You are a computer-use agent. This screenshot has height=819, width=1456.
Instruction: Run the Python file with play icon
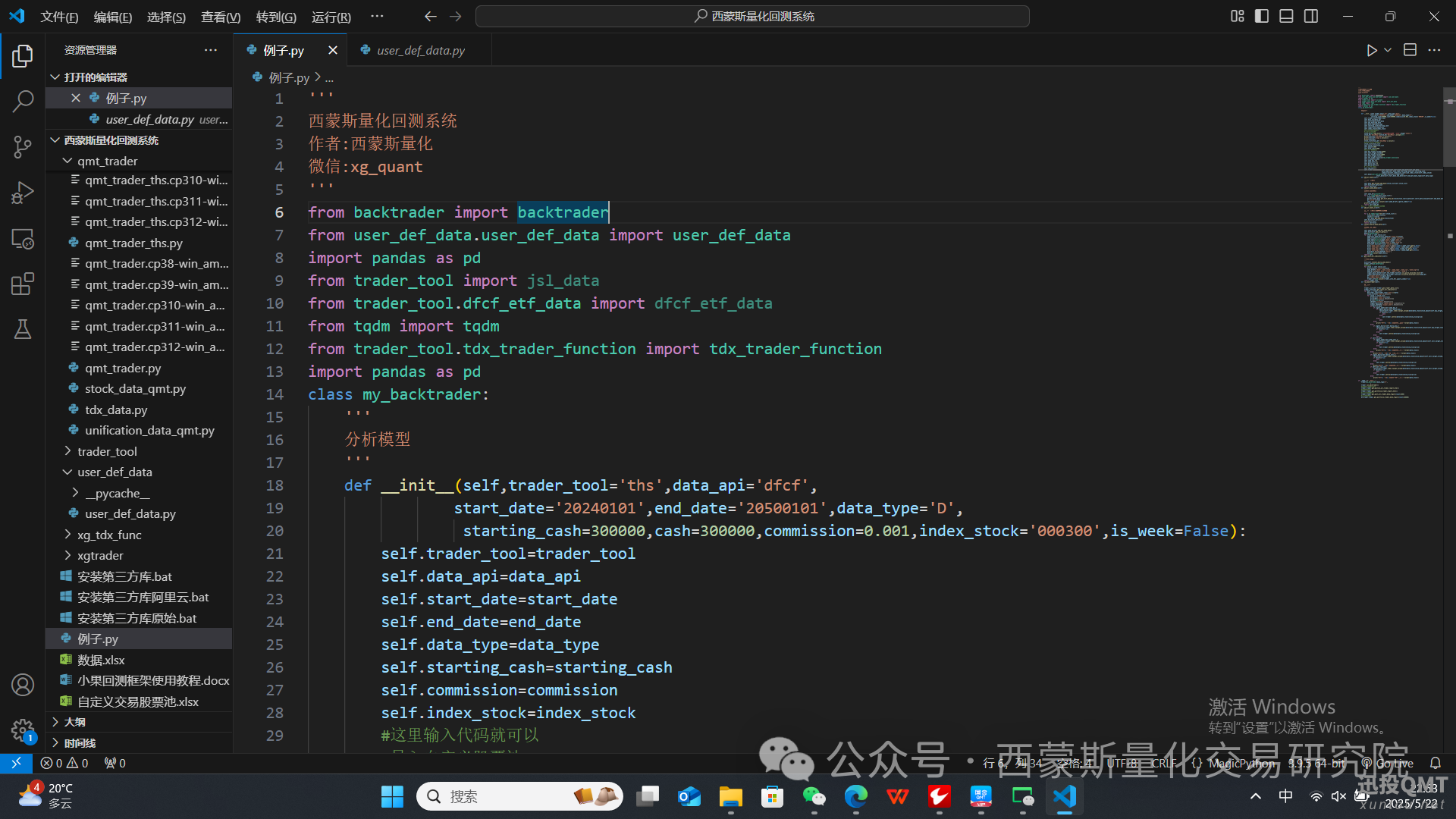pos(1371,50)
